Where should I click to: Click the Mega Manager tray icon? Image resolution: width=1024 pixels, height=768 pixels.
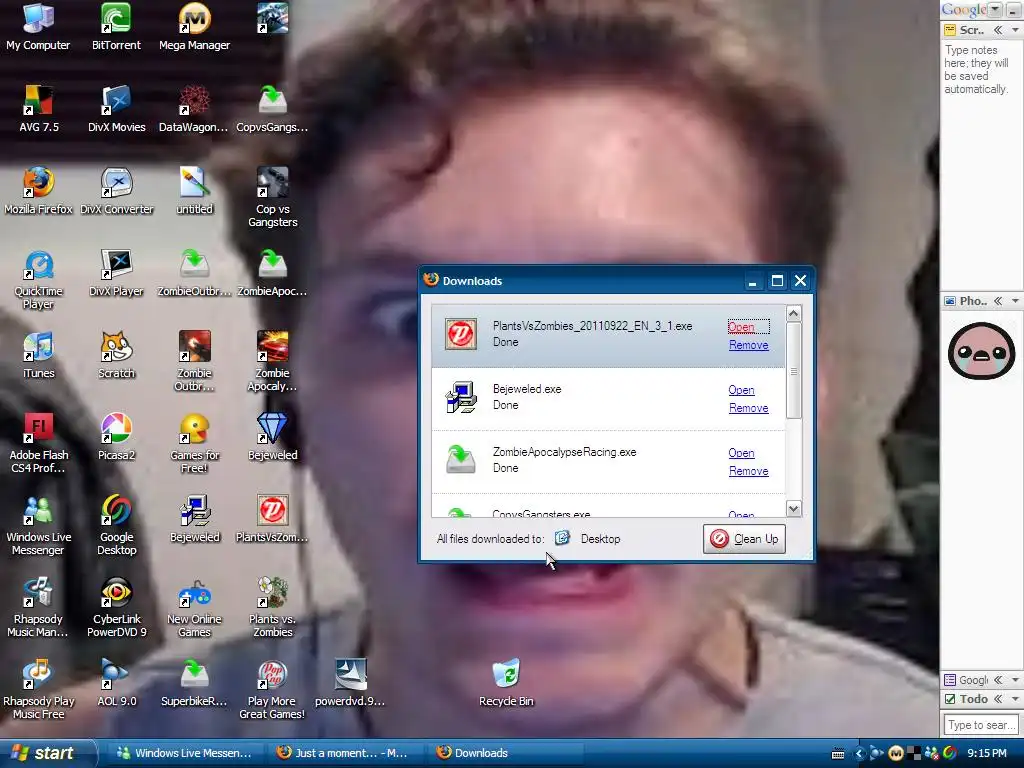[896, 754]
